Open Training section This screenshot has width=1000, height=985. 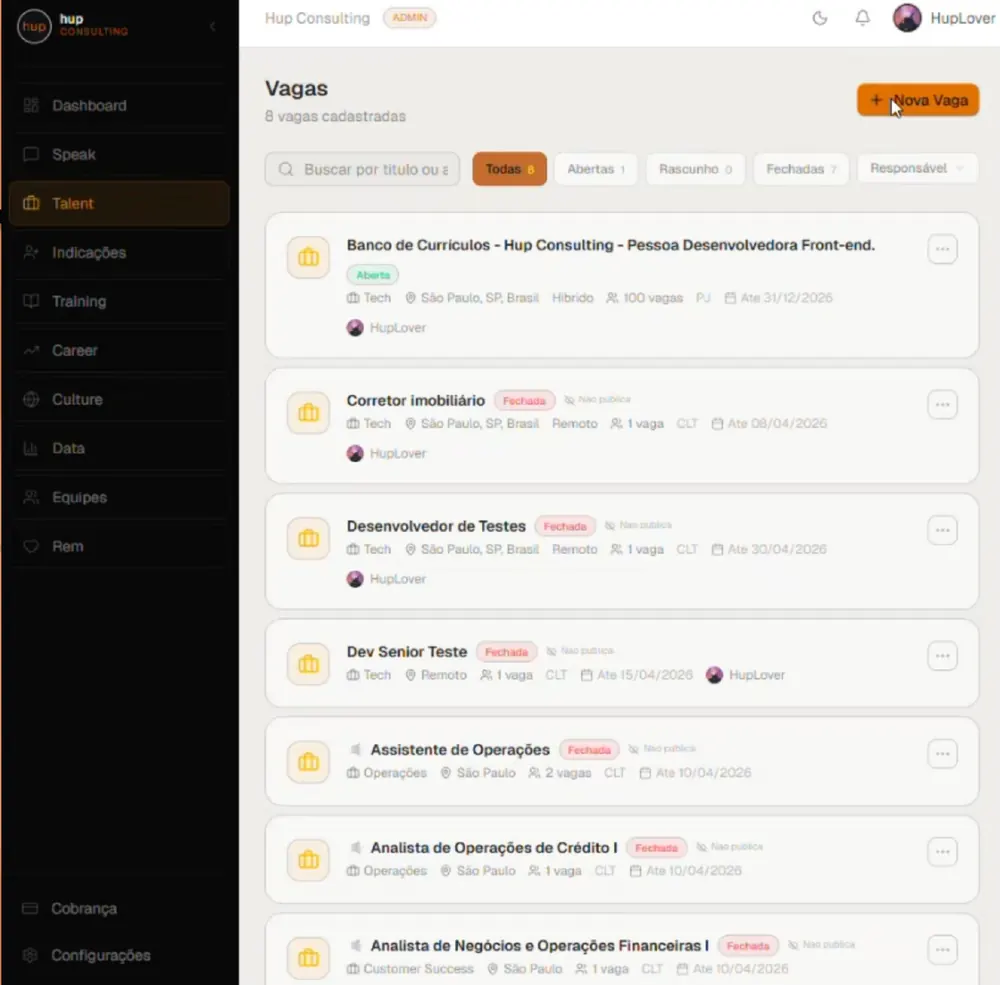[x=119, y=301]
